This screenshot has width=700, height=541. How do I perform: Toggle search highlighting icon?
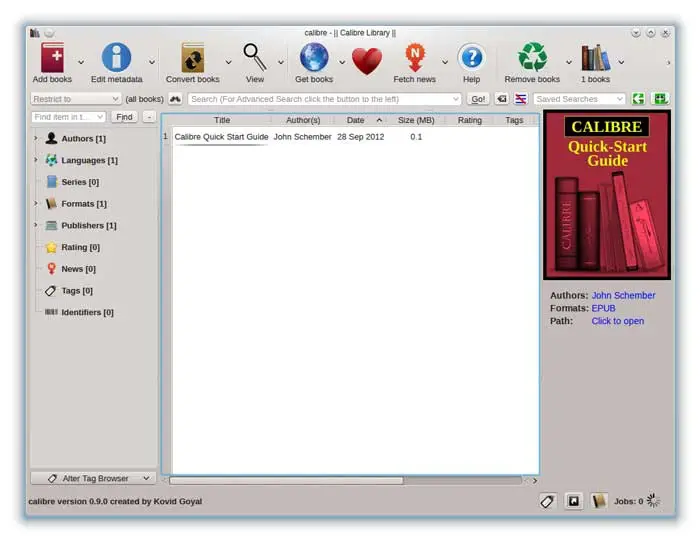521,99
